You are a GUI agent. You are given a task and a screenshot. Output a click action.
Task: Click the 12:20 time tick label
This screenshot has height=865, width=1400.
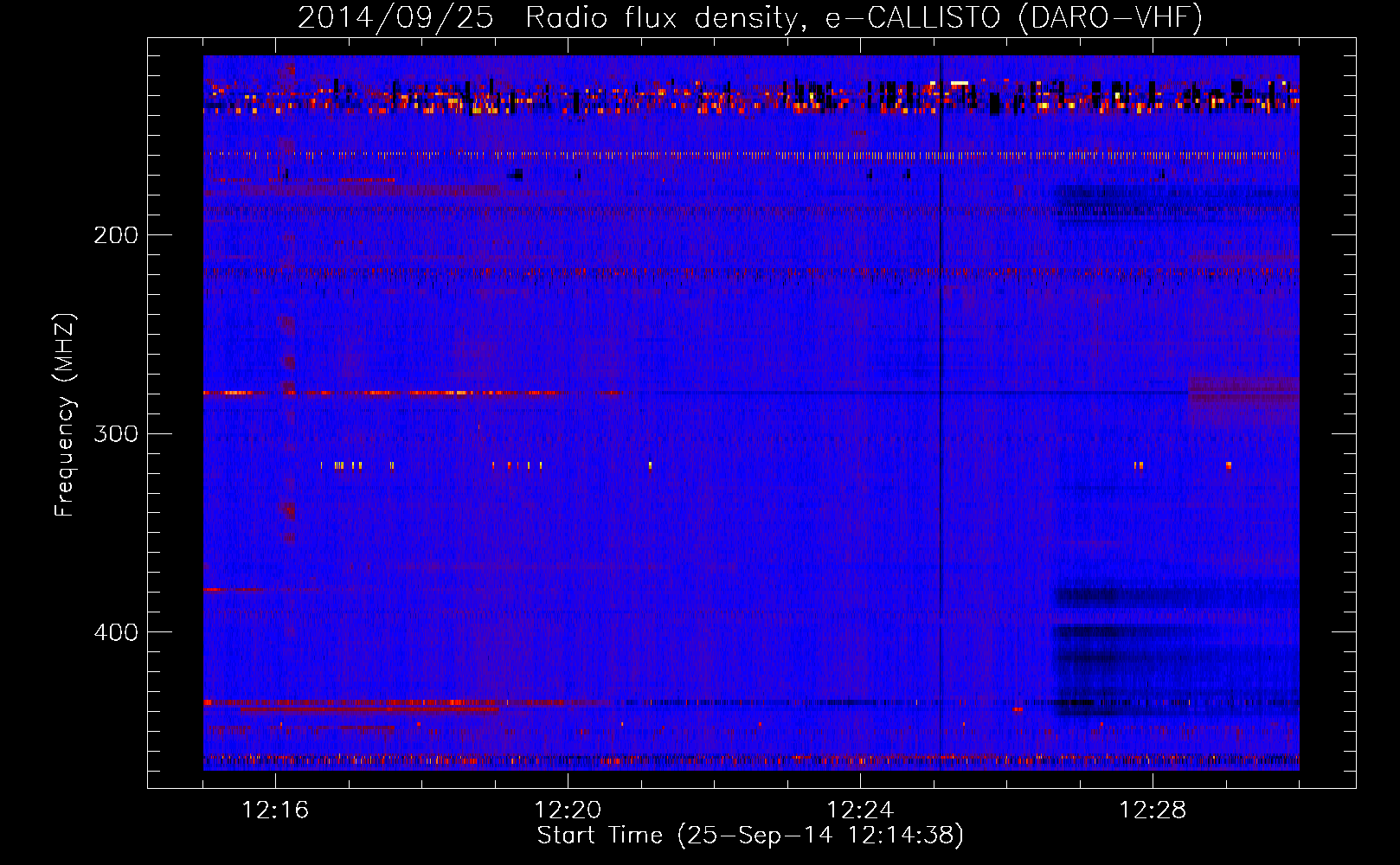[x=568, y=811]
